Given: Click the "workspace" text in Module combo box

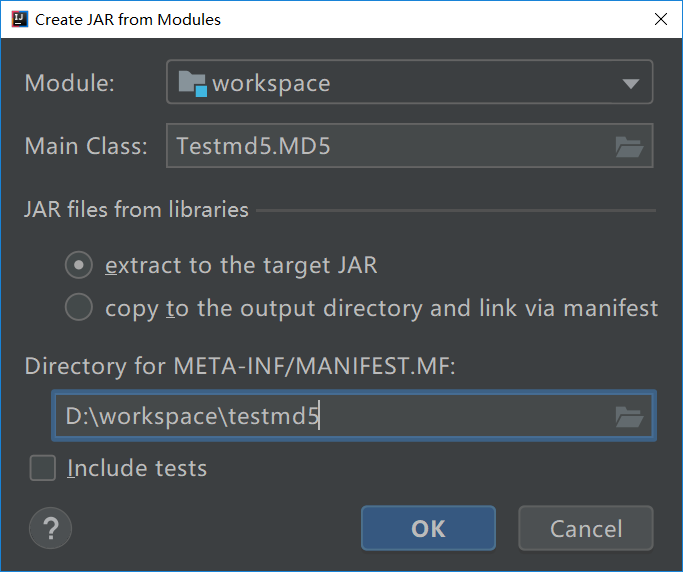Looking at the screenshot, I should (x=271, y=84).
